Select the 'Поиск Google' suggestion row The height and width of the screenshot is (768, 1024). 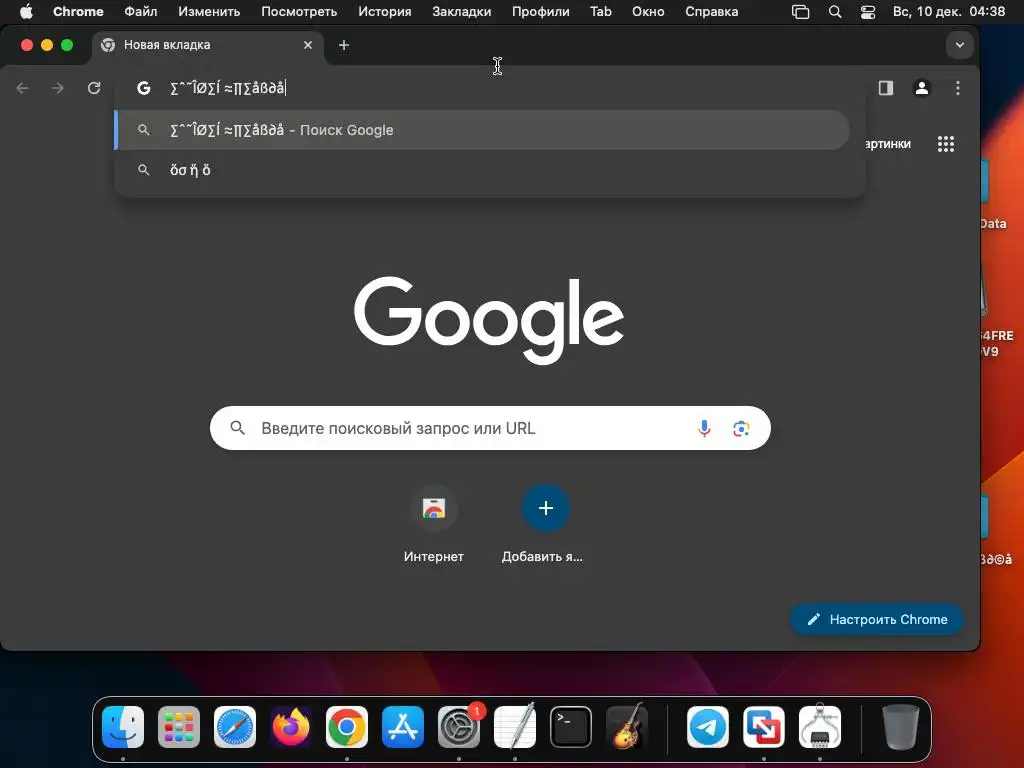coord(482,130)
